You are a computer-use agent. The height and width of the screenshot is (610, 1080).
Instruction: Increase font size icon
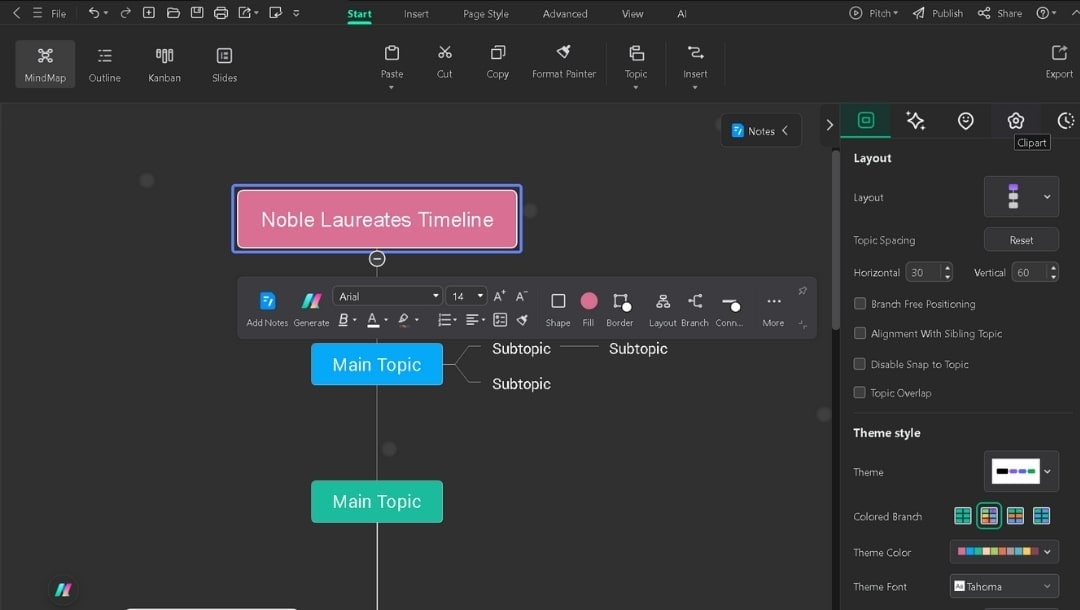coord(499,296)
